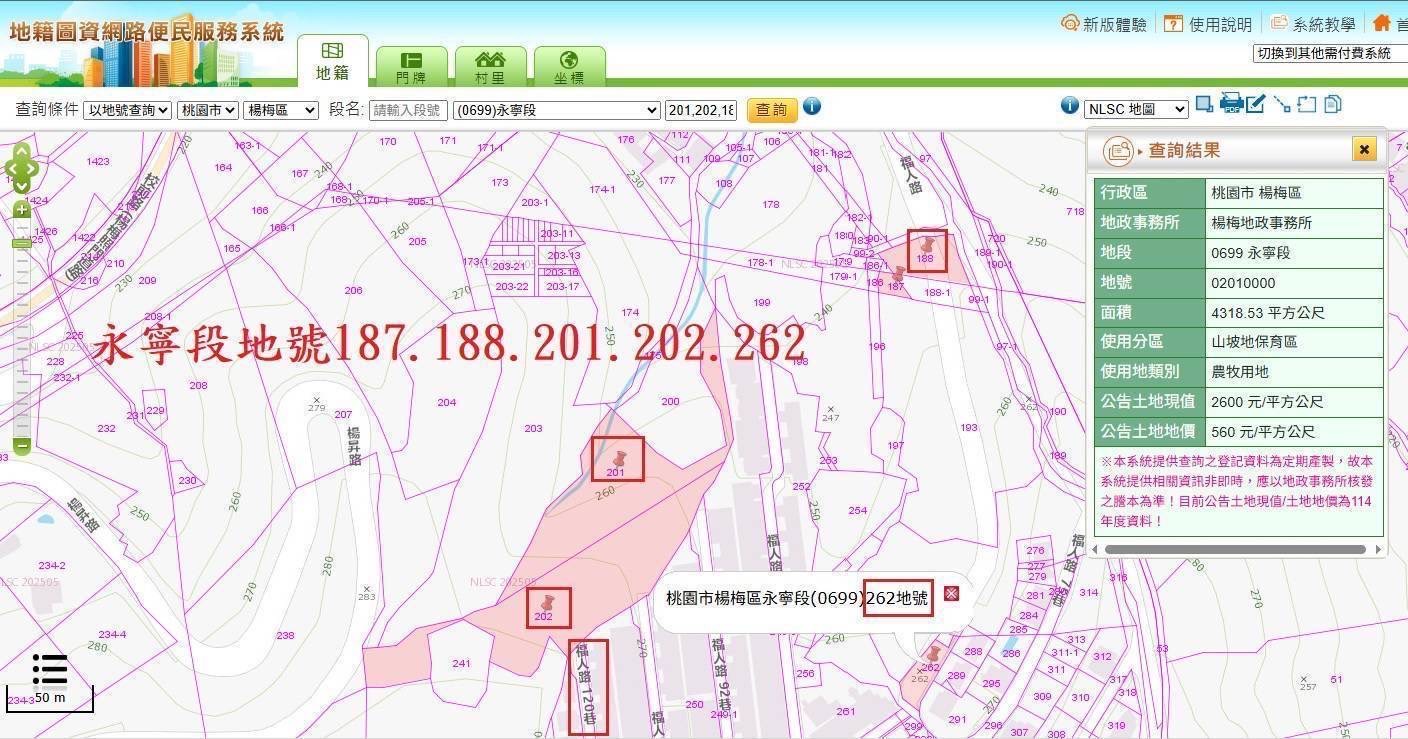Click the info icon beside NLSC 地圖
Viewport: 1408px width, 739px height.
click(x=1069, y=105)
